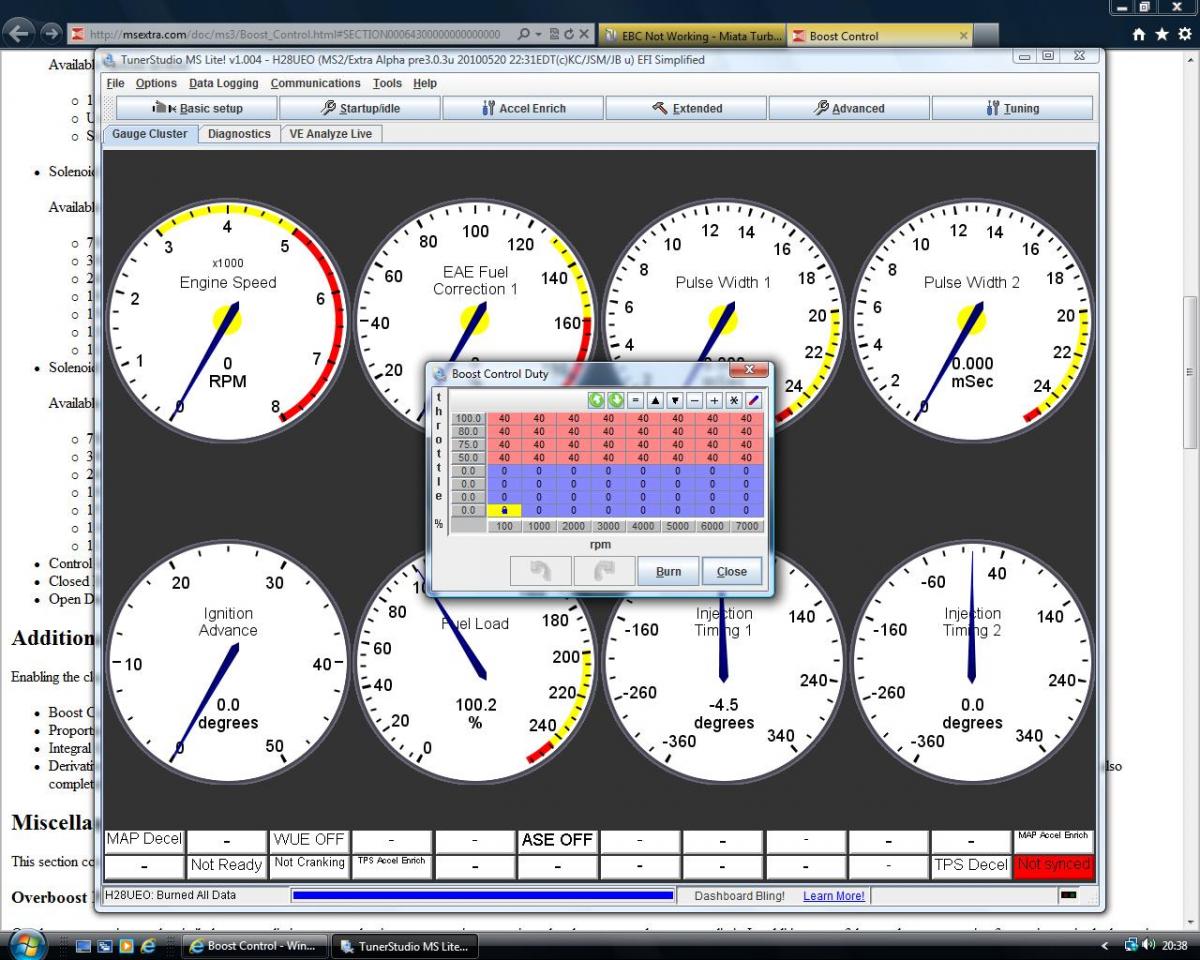Viewport: 1200px width, 960px height.
Task: Click the green up-arrow table icon
Action: [596, 400]
